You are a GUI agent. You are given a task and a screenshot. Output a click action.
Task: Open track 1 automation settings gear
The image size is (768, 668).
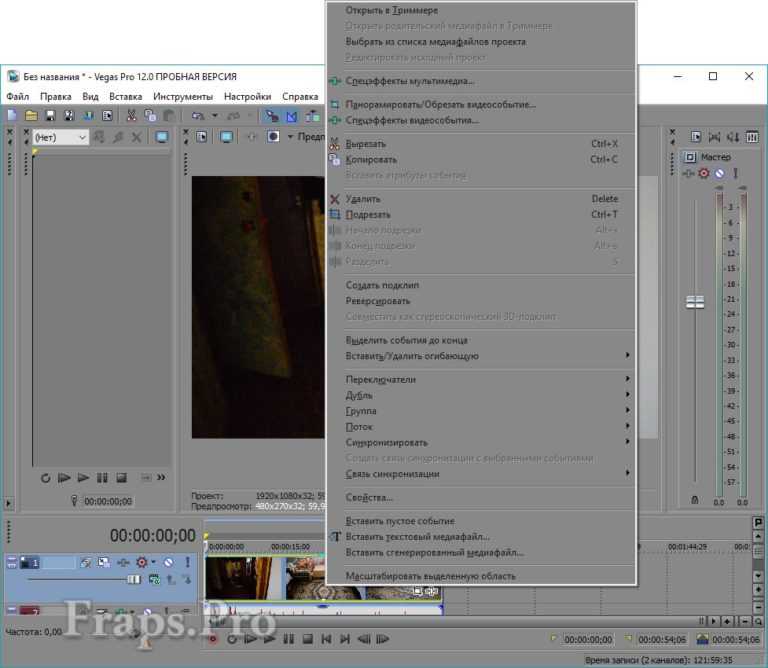pyautogui.click(x=142, y=562)
